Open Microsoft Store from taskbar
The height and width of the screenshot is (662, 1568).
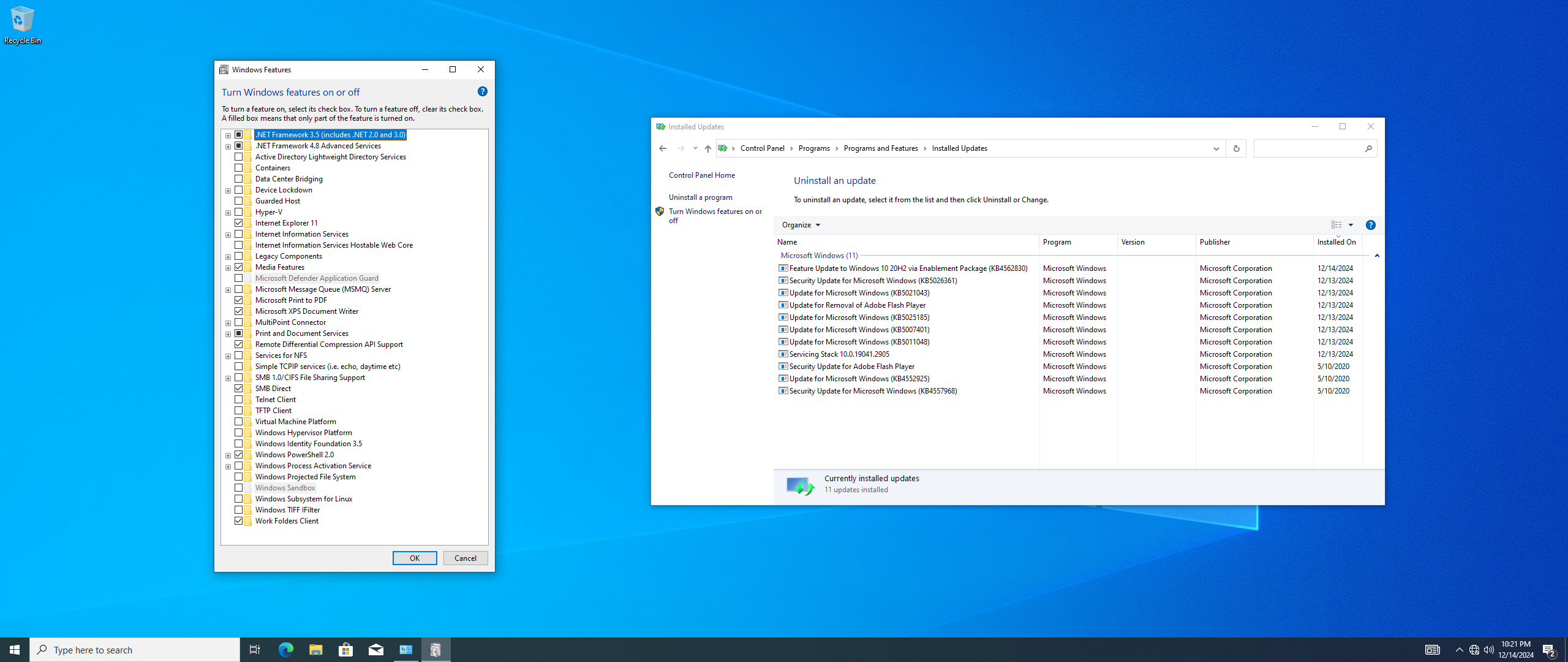tap(345, 650)
